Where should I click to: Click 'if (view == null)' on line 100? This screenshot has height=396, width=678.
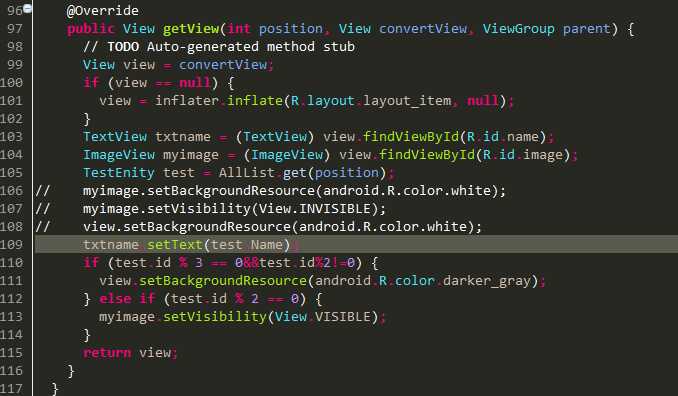click(150, 83)
